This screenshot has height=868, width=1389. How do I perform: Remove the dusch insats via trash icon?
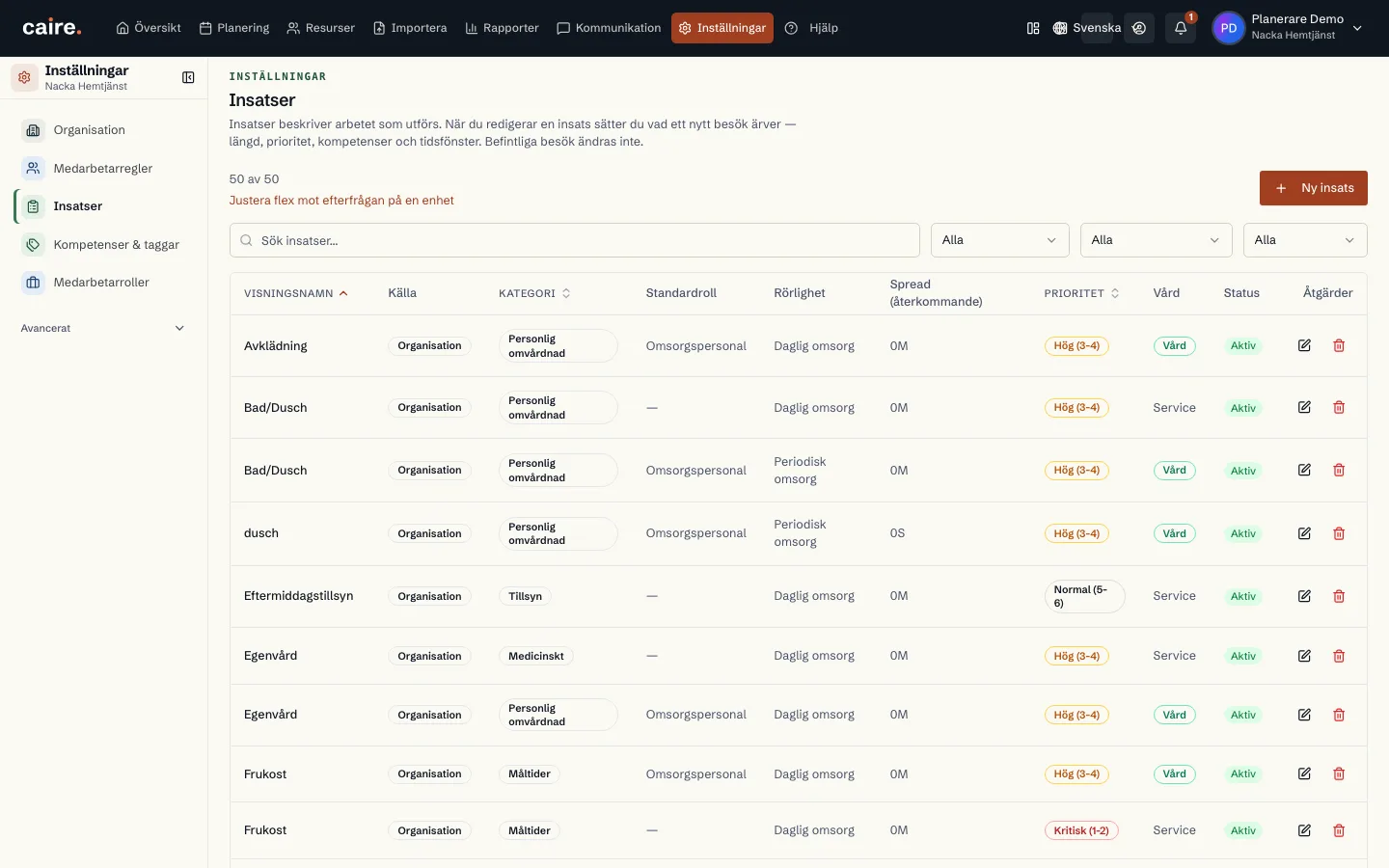tap(1339, 533)
